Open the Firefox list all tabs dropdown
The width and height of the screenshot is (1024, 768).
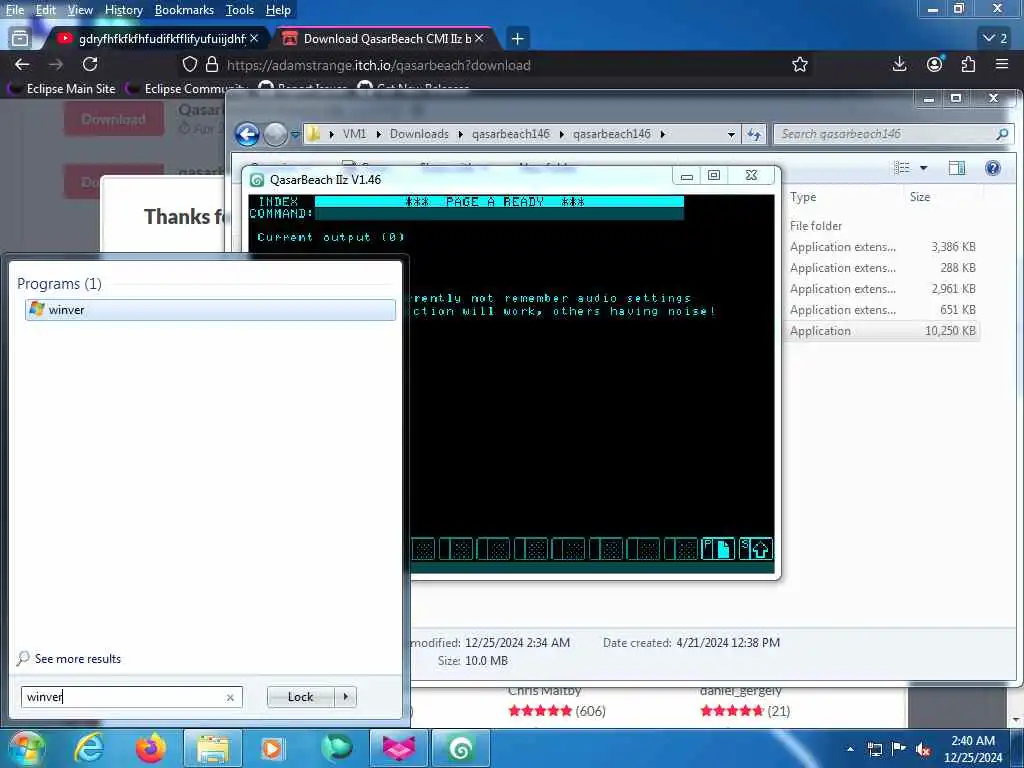[x=995, y=39]
